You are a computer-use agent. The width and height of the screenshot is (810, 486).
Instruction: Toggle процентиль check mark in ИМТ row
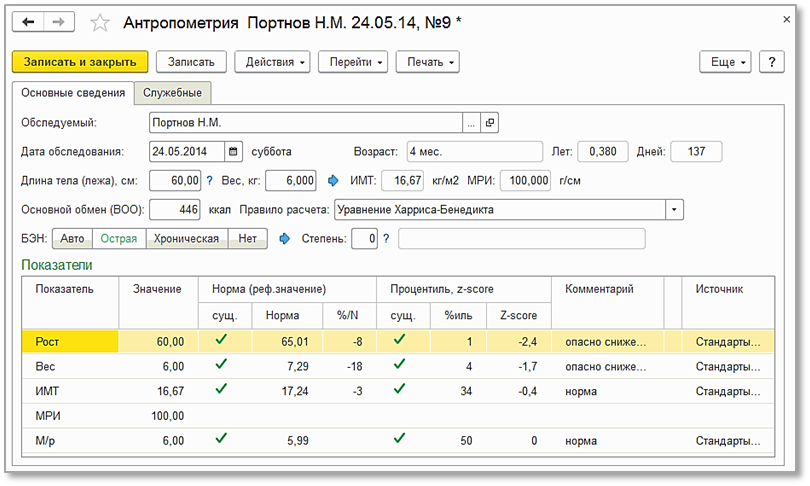pyautogui.click(x=399, y=389)
